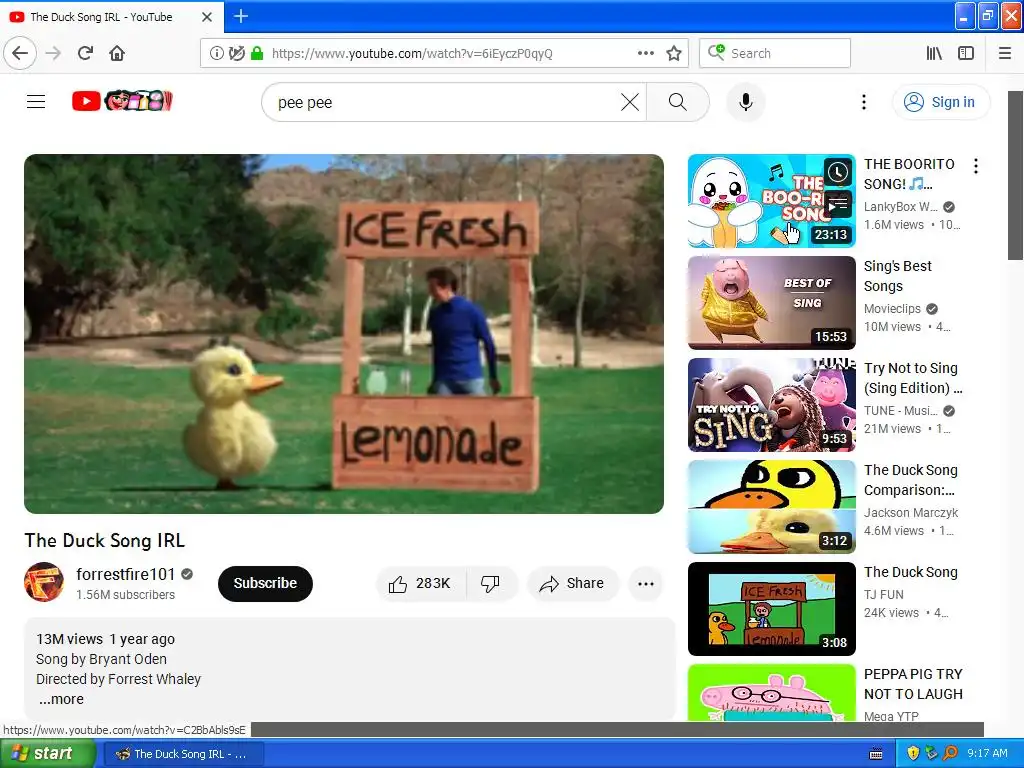
Task: Click the browser forward arrow
Action: (53, 53)
